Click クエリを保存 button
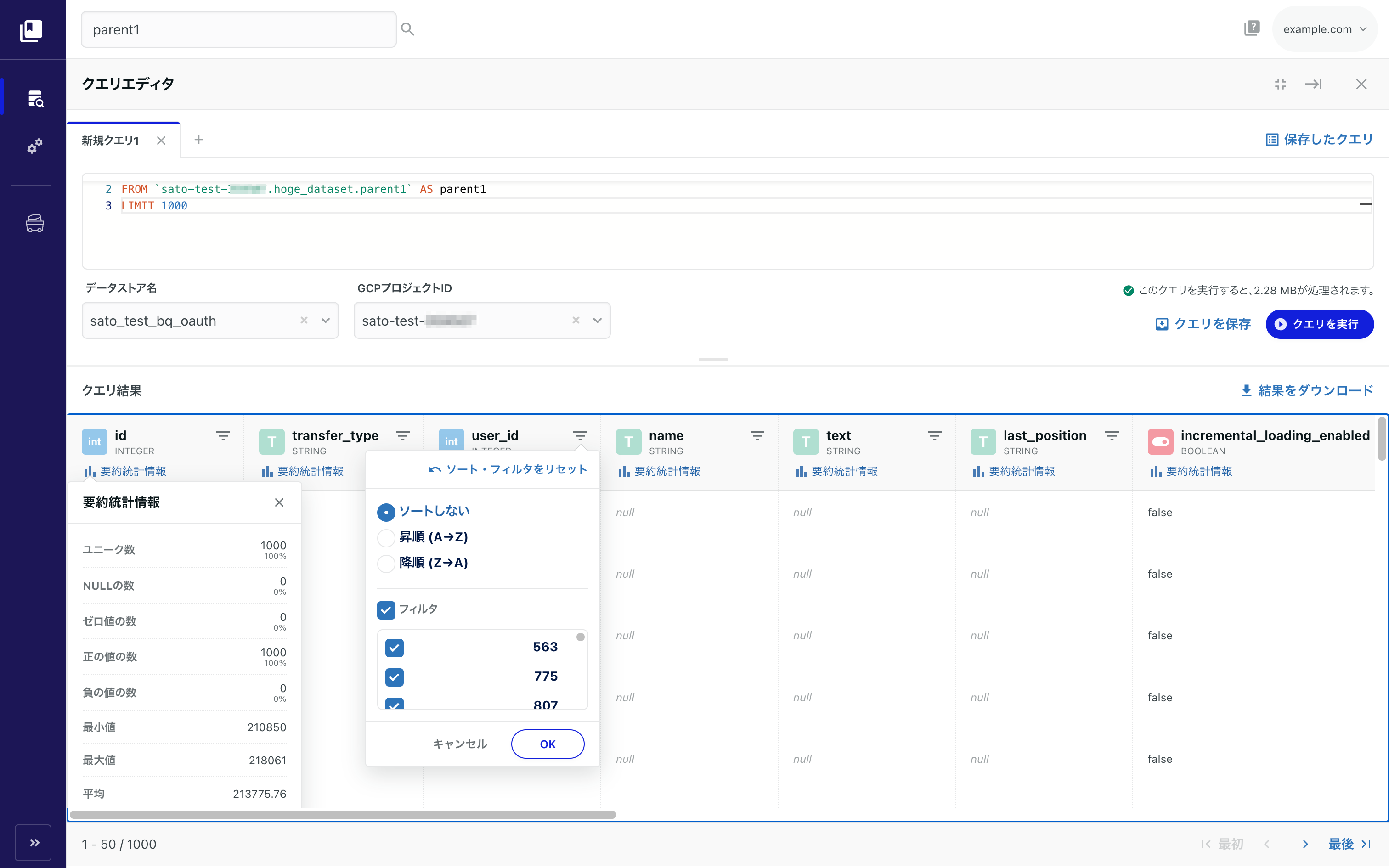This screenshot has height=868, width=1389. click(1203, 324)
